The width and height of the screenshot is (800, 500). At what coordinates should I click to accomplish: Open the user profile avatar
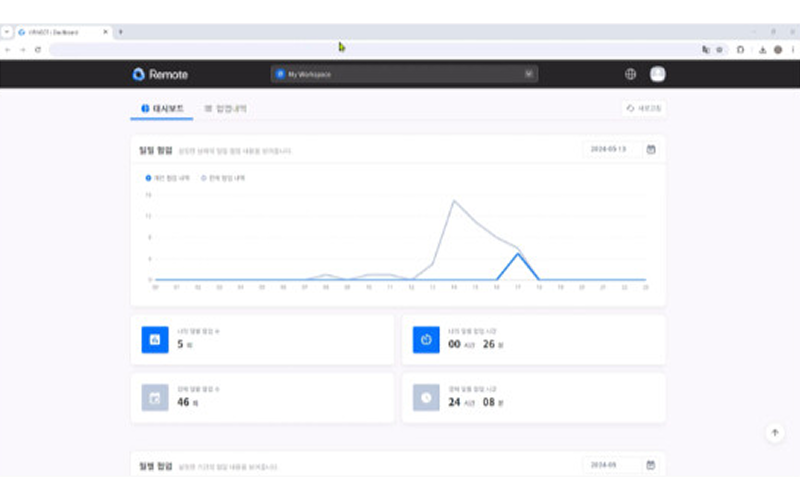[657, 74]
